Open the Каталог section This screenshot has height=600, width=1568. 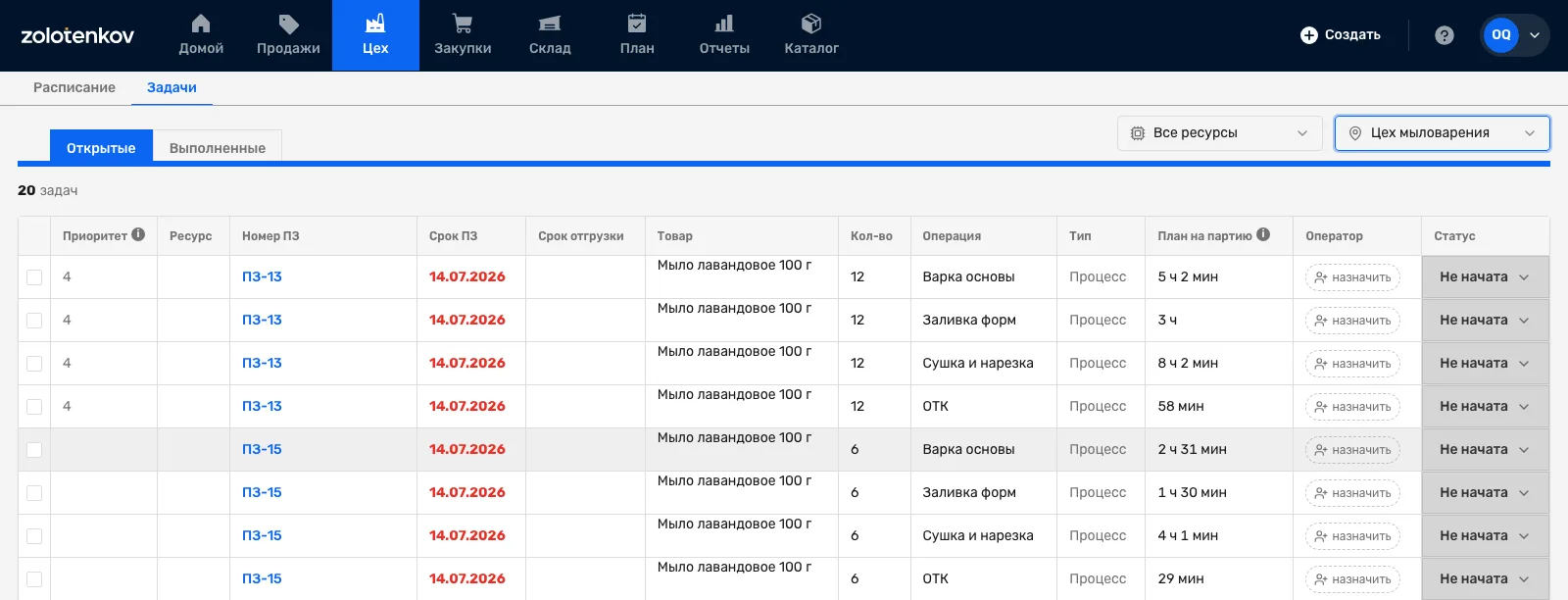click(x=811, y=35)
